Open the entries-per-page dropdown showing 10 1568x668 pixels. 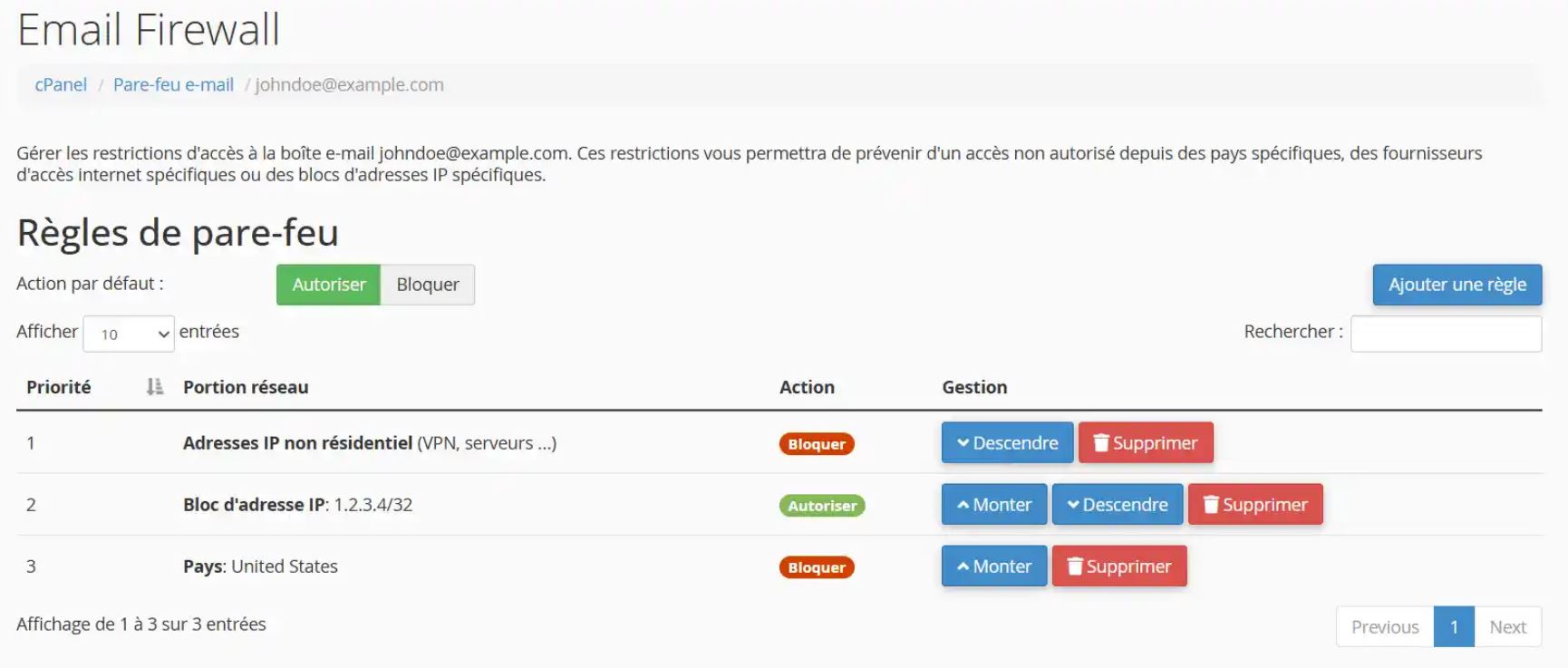pos(128,334)
